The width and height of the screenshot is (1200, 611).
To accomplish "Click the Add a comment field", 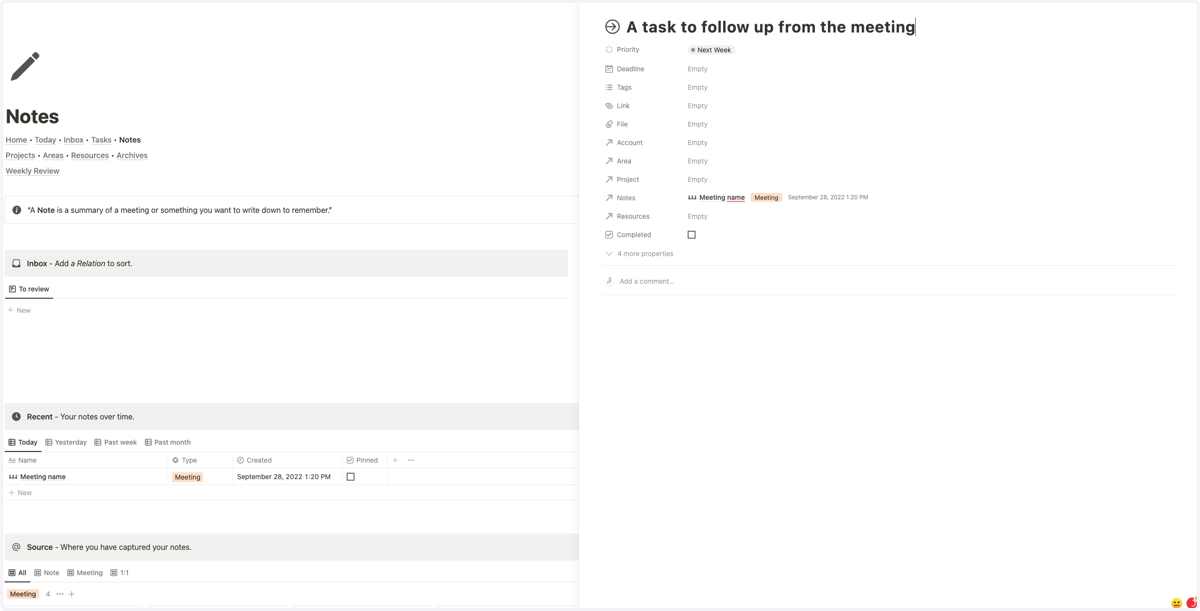I will 646,281.
